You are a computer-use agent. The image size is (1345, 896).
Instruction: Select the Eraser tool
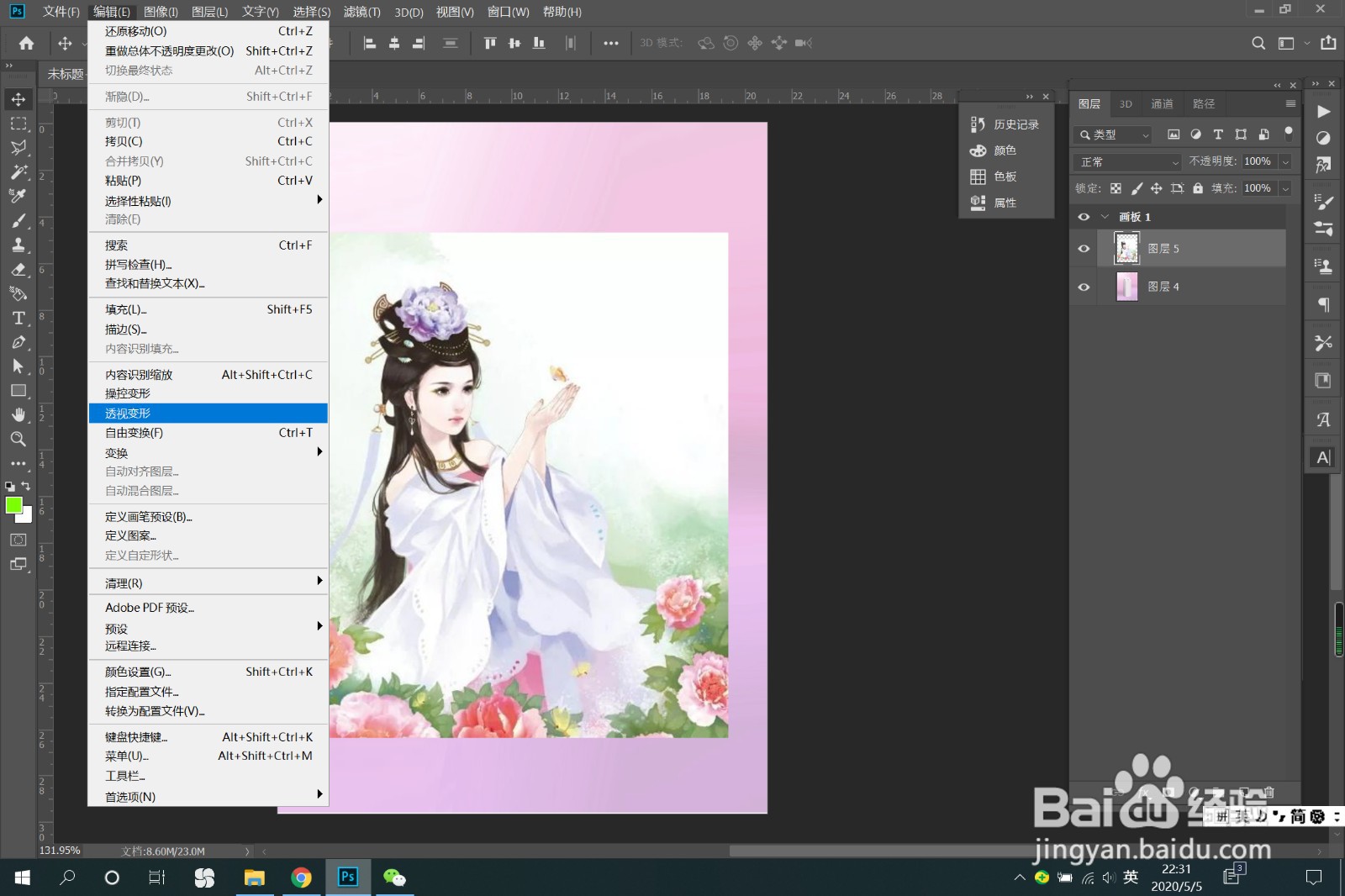click(x=18, y=270)
